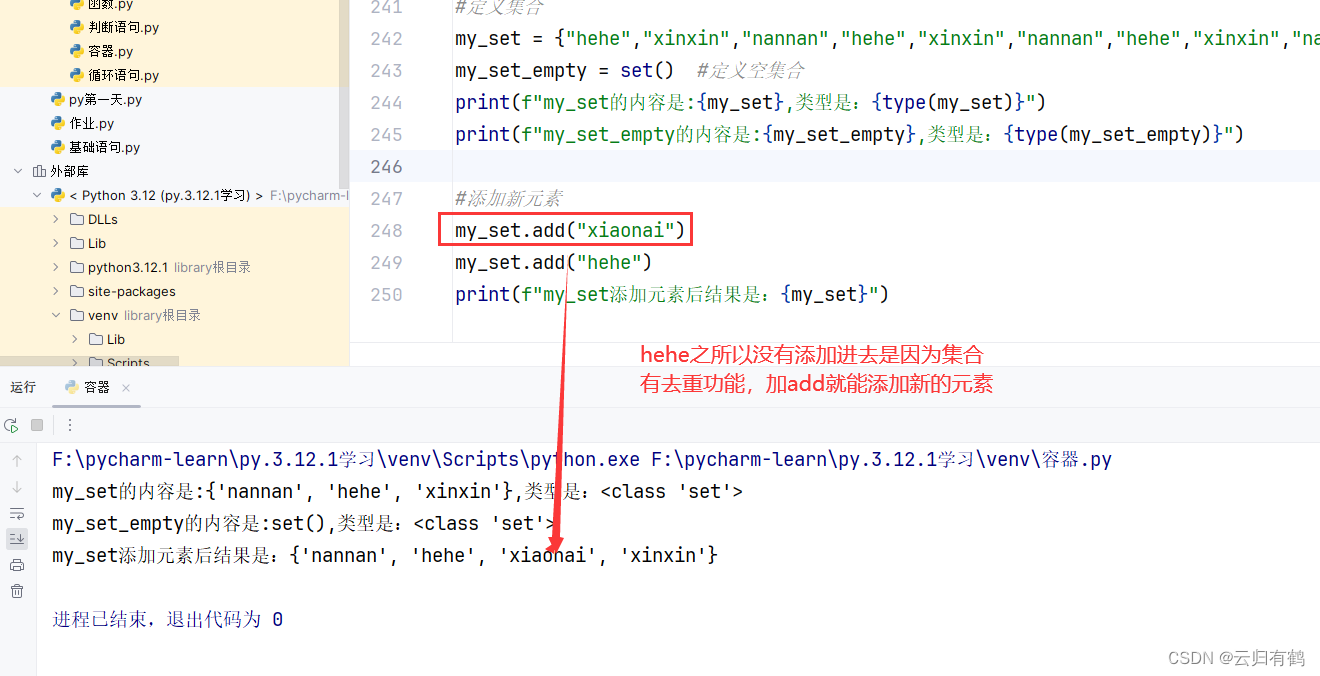Select the DLLs folder icon
The image size is (1320, 676).
pos(77,219)
